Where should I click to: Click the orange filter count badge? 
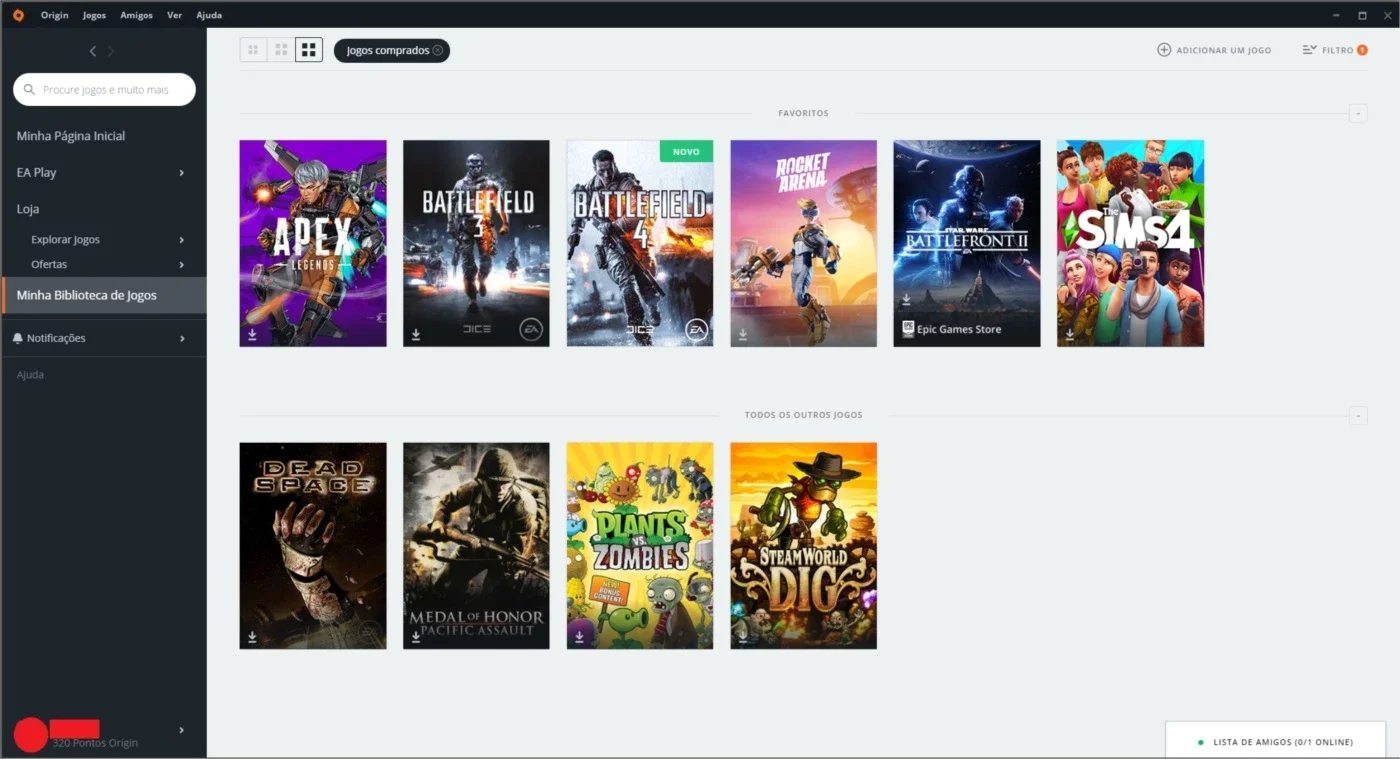(x=1362, y=50)
